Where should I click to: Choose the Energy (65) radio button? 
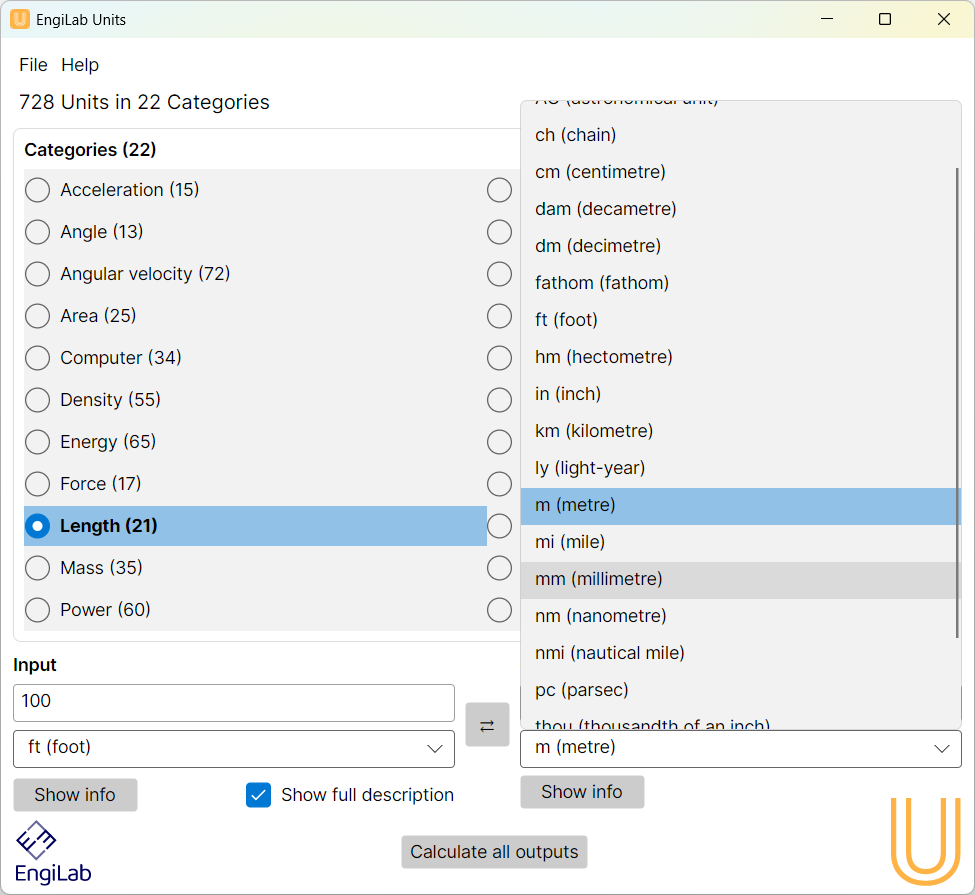pyautogui.click(x=38, y=442)
